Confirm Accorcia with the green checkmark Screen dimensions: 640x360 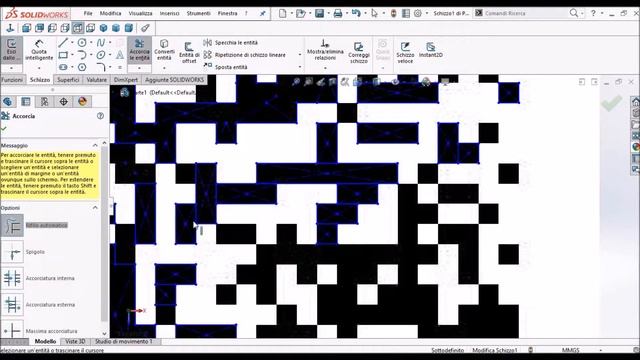(4, 129)
